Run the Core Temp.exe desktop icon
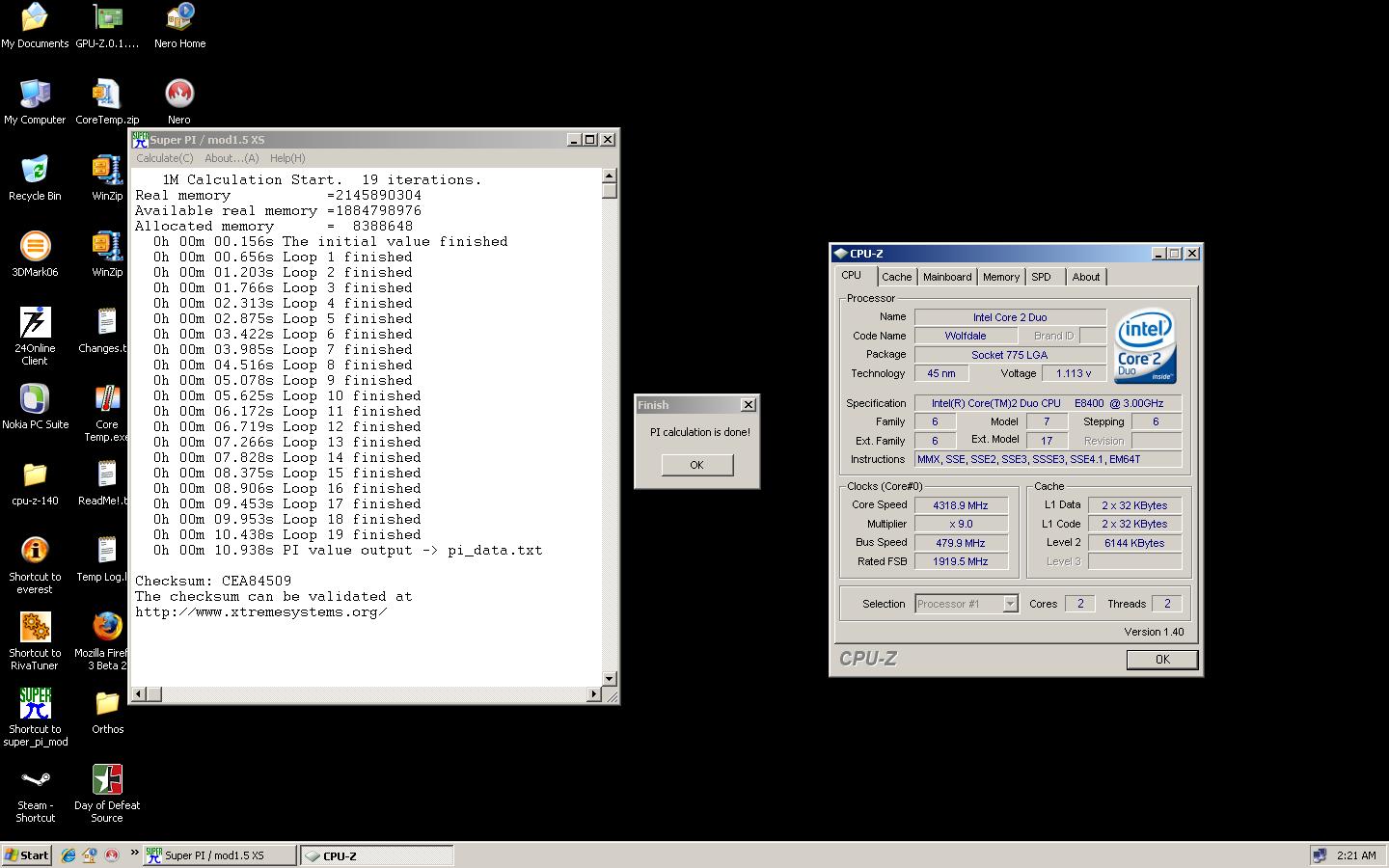This screenshot has width=1389, height=868. (x=106, y=413)
